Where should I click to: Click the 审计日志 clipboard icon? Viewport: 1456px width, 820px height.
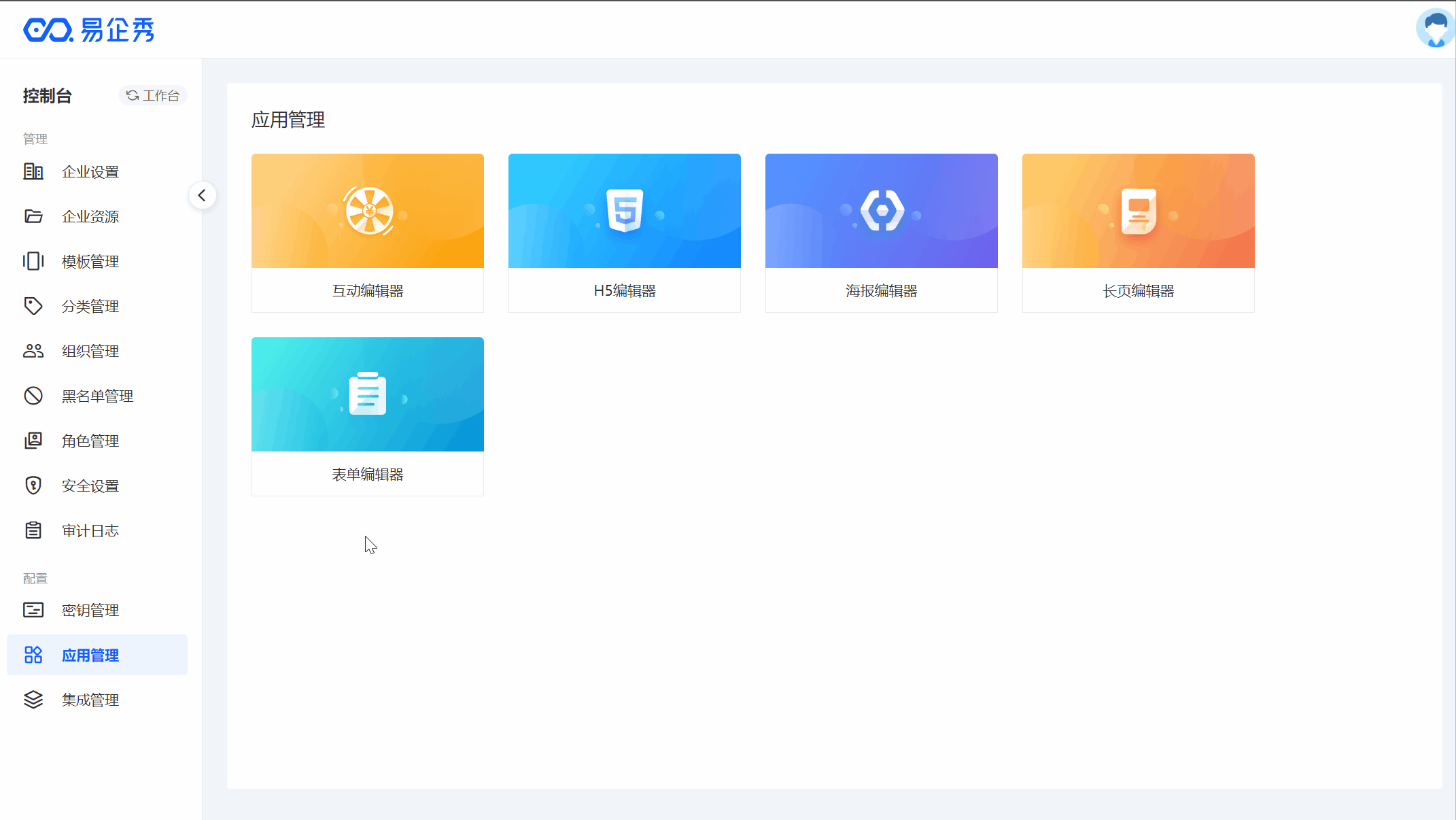click(33, 530)
